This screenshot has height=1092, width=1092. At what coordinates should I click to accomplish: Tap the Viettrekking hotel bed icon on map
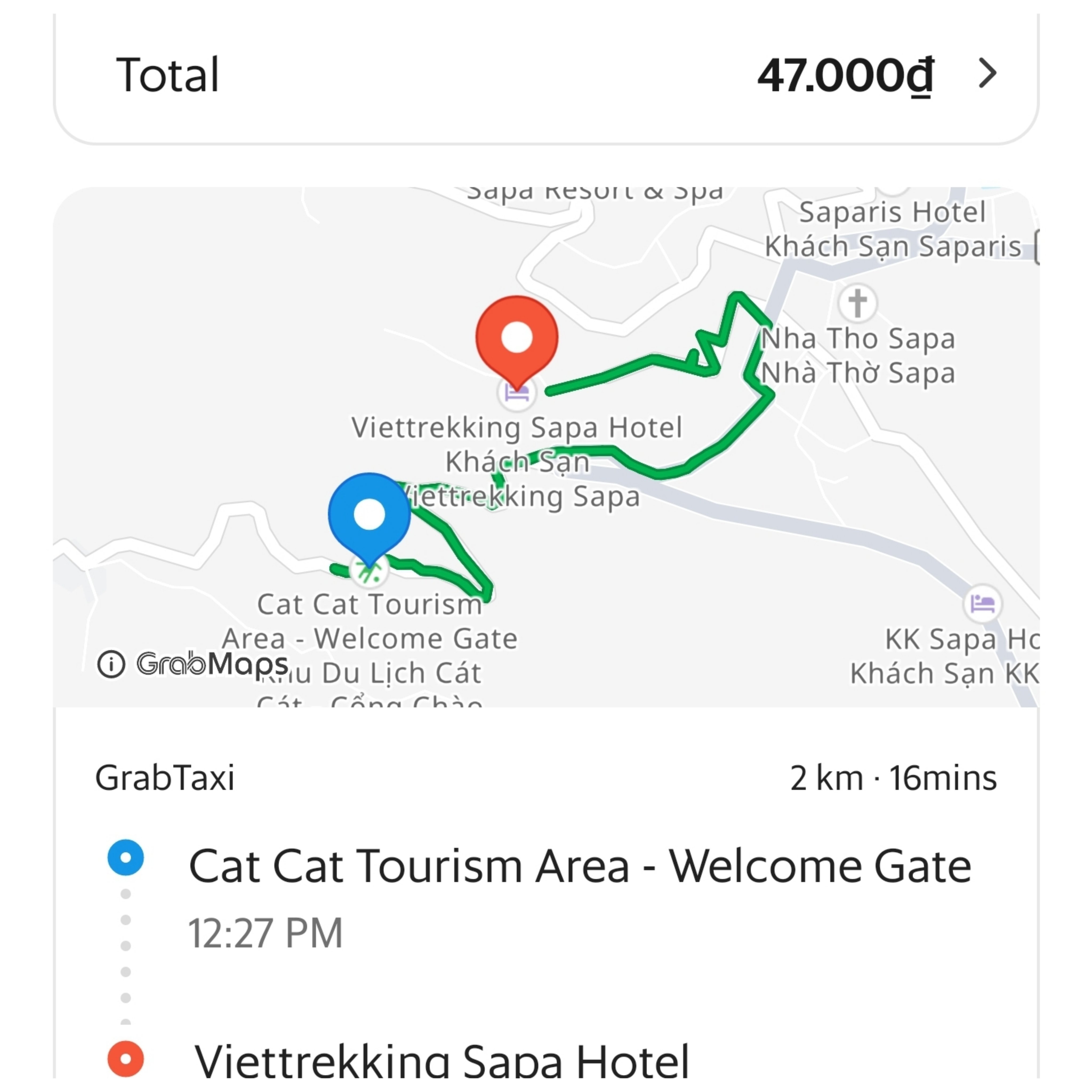click(516, 393)
